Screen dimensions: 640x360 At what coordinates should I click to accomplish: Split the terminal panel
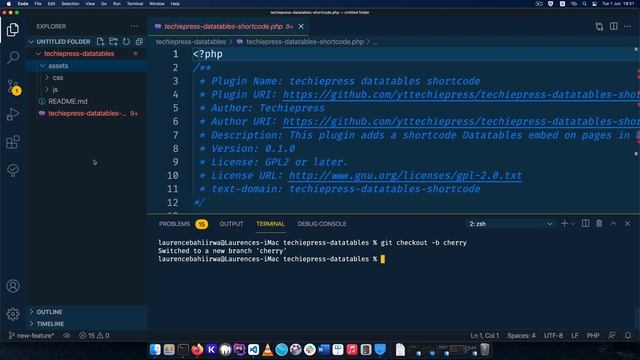click(586, 223)
